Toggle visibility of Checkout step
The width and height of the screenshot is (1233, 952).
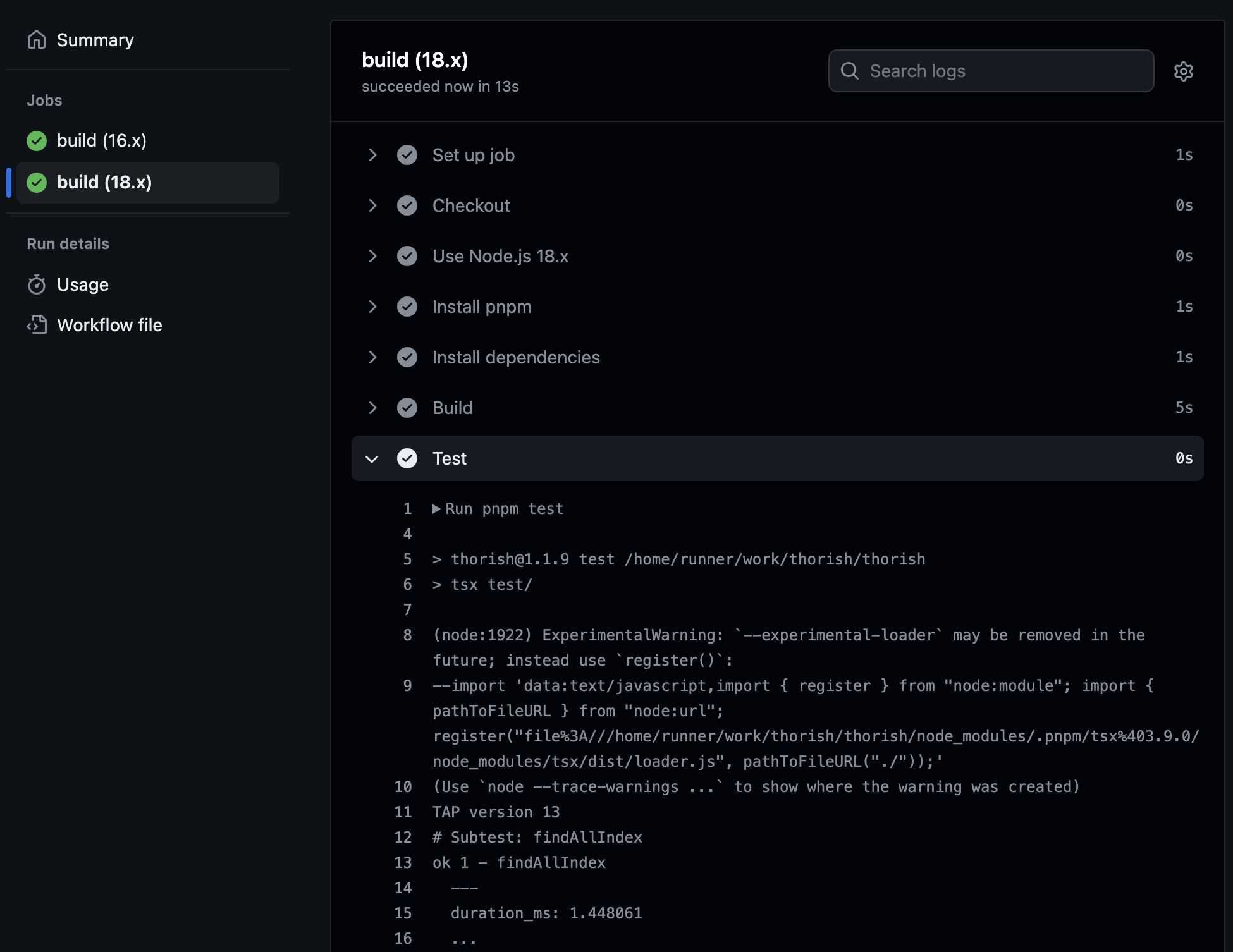click(x=372, y=205)
